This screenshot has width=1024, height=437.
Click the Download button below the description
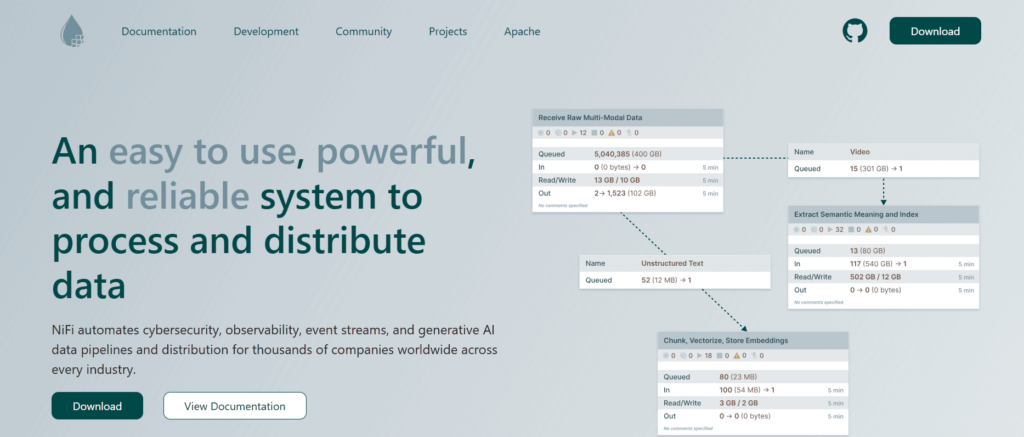tap(97, 406)
